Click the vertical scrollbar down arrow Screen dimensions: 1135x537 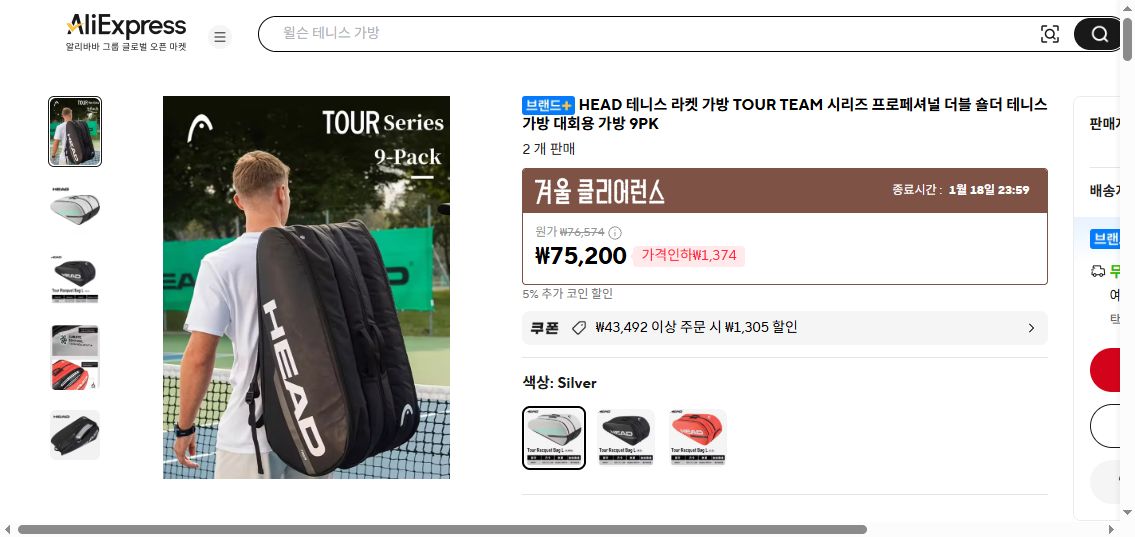click(x=1128, y=512)
